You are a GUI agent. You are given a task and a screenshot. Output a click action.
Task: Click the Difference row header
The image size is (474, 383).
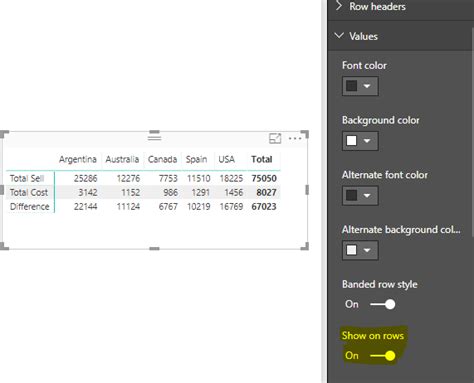30,207
